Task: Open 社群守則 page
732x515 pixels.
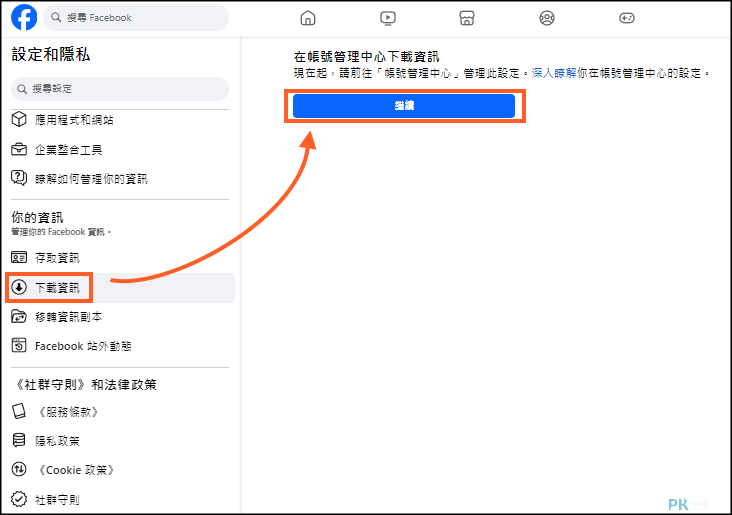Action: (57, 500)
